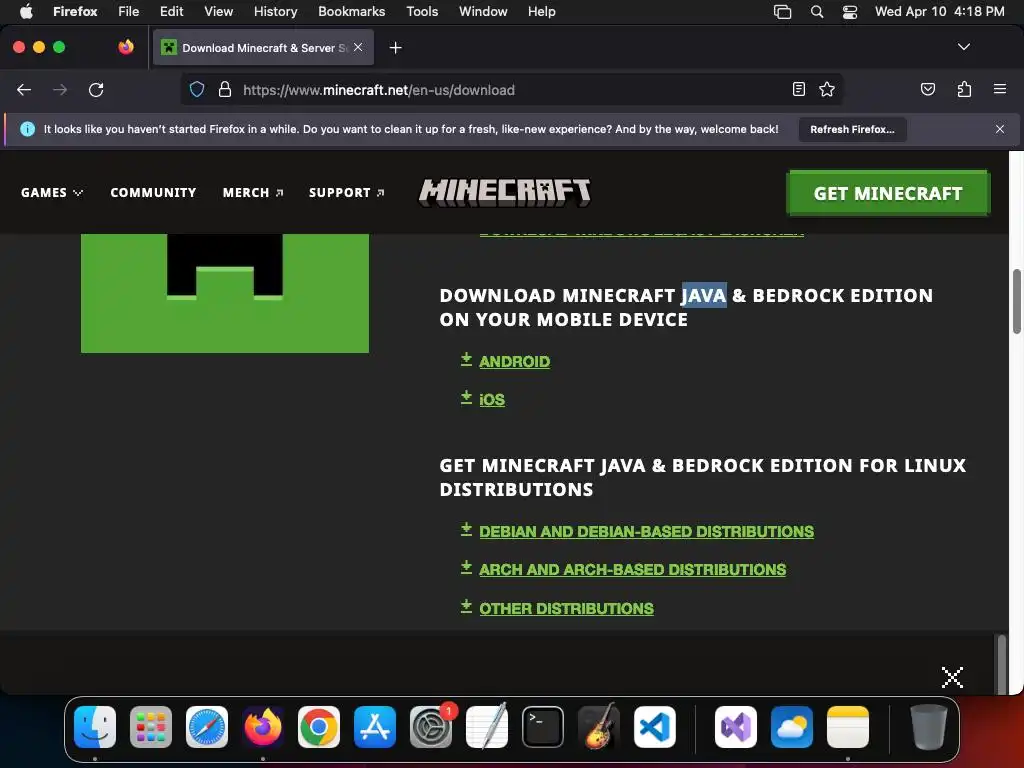Viewport: 1024px width, 768px height.
Task: List all tabs dropdown arrow
Action: (963, 47)
